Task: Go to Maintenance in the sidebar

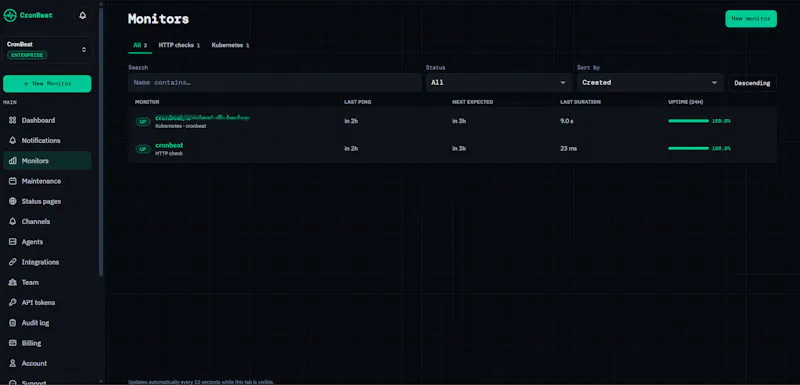Action: pyautogui.click(x=47, y=181)
